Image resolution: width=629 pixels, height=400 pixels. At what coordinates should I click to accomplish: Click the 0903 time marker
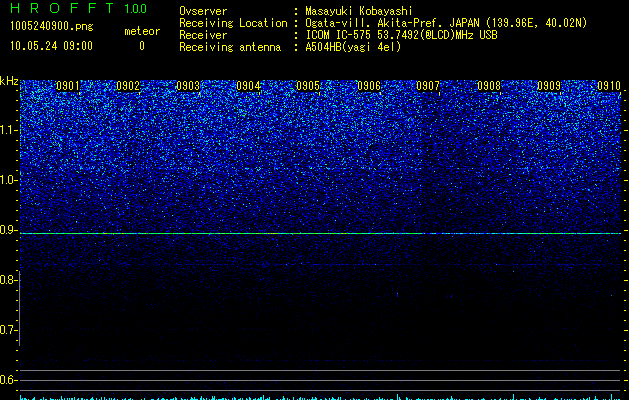(188, 86)
